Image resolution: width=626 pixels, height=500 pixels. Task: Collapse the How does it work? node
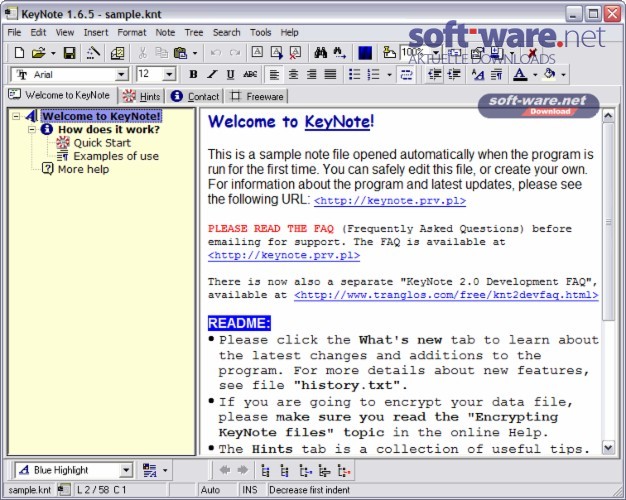[x=32, y=129]
